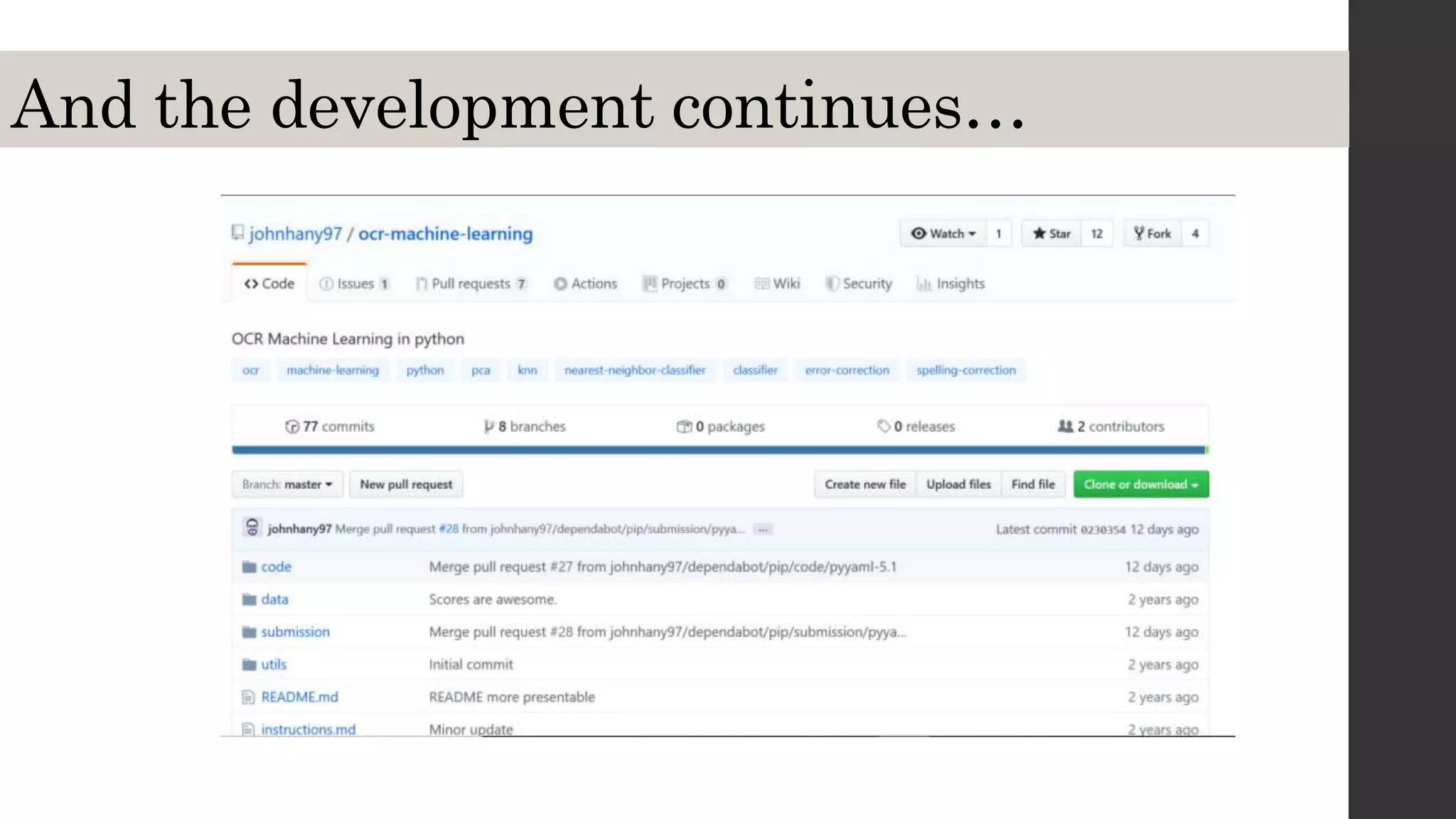
Task: Open the ocr-machine-learning repository link
Action: [445, 234]
